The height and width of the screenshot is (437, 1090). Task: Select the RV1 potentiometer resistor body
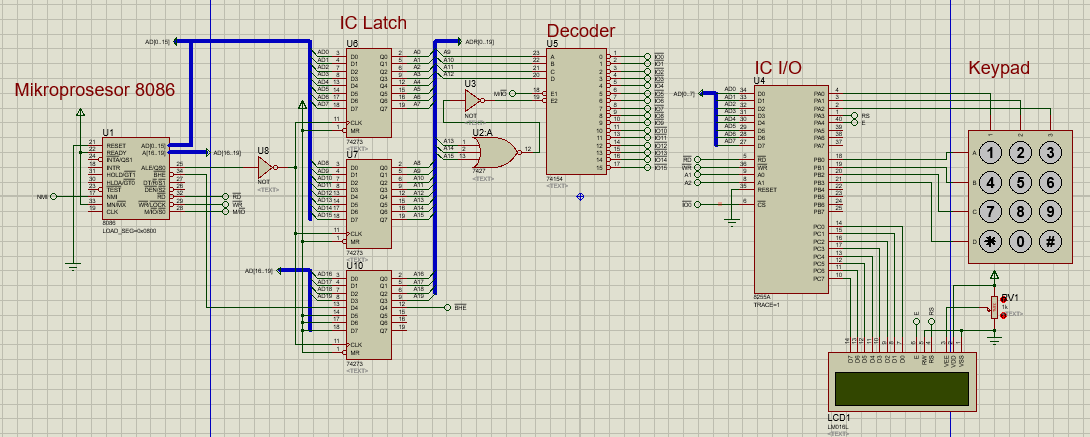tap(994, 307)
